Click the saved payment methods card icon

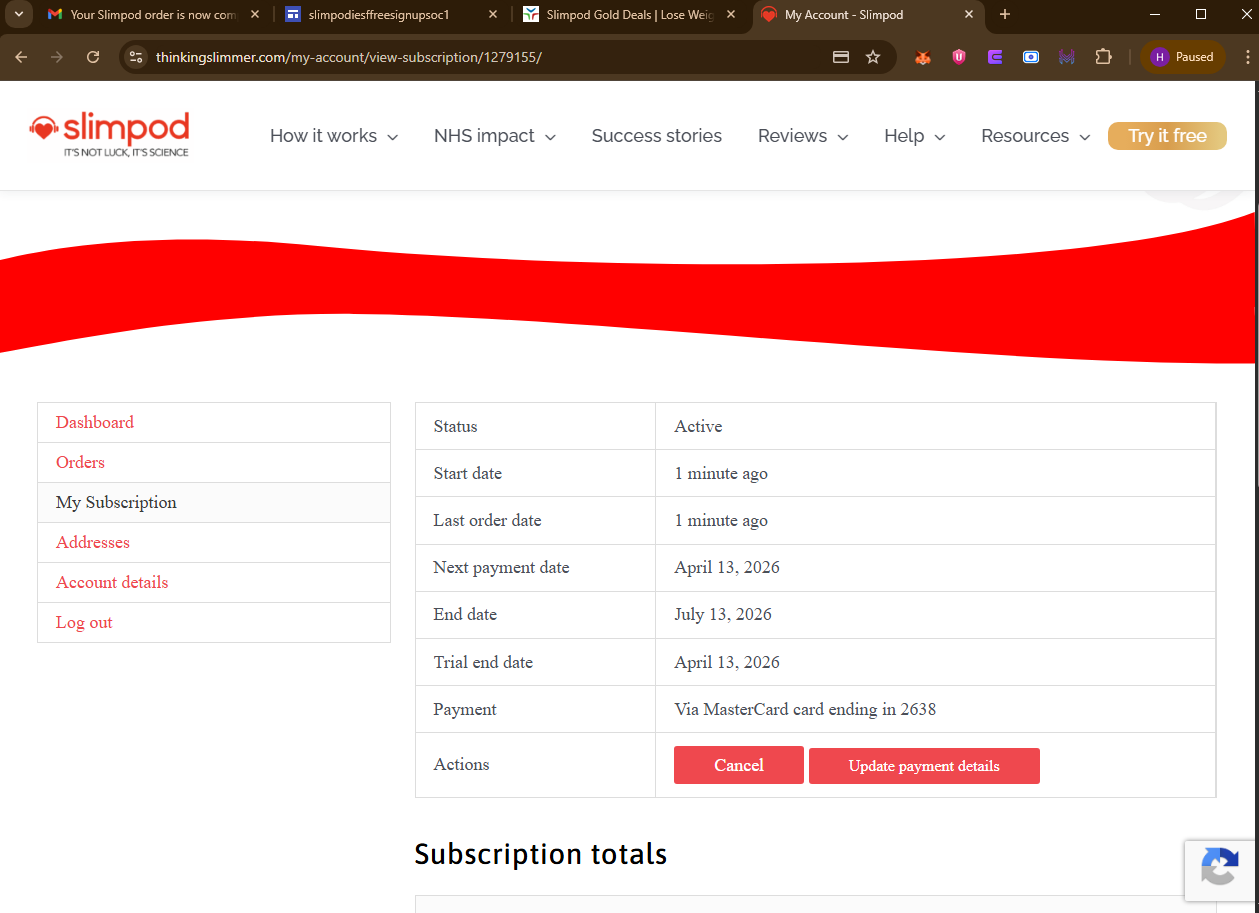(841, 57)
